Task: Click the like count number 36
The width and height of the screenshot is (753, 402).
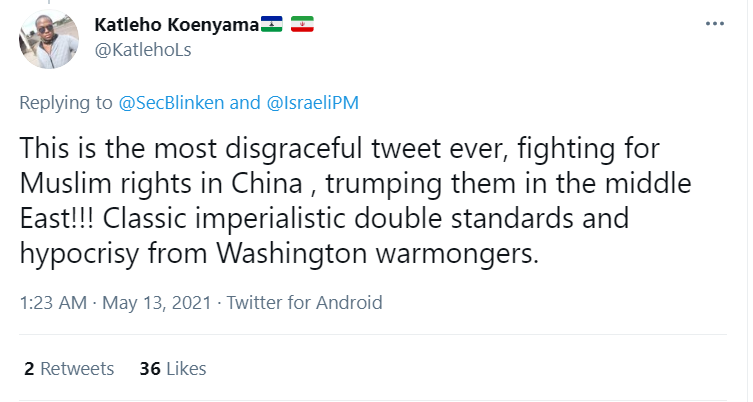Action: (150, 369)
